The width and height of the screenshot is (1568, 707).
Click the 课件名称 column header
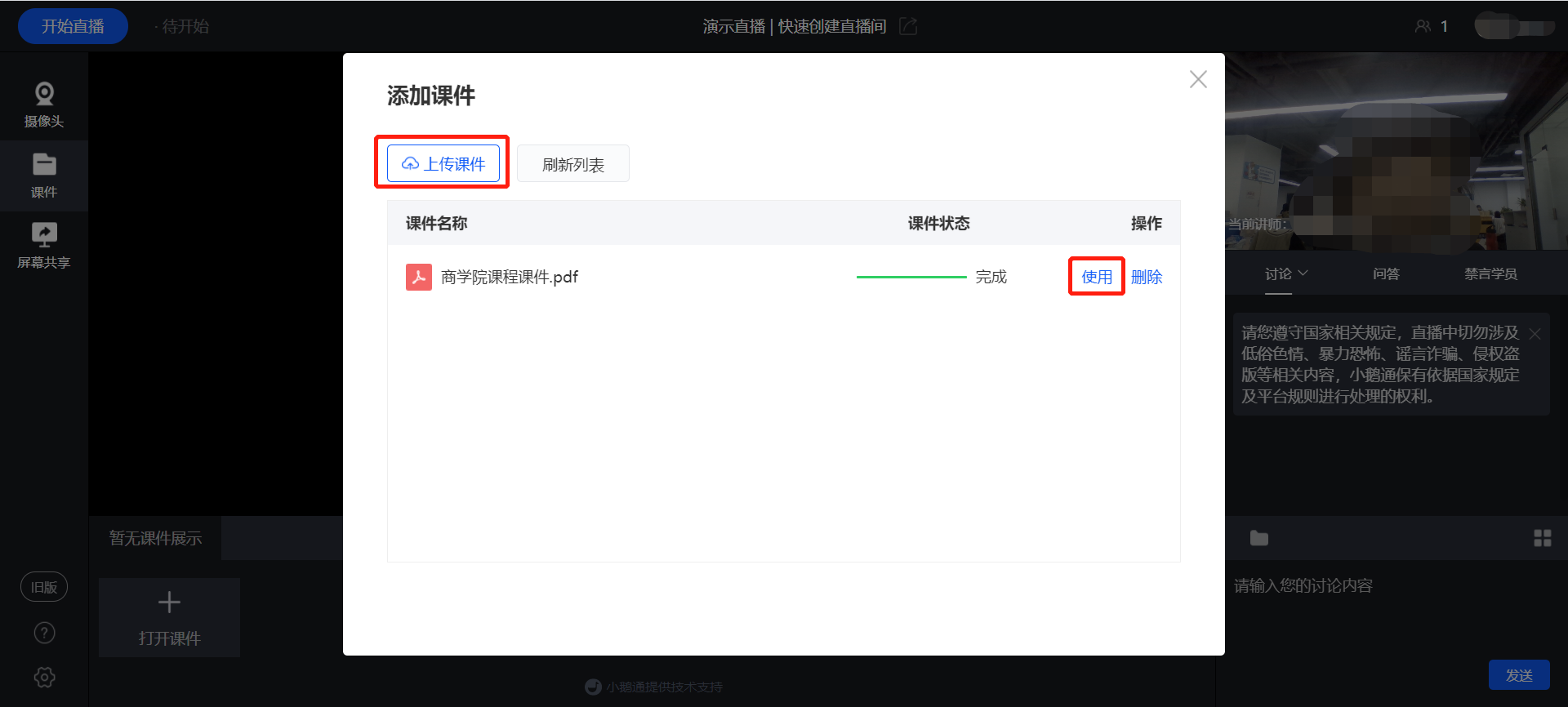(x=437, y=223)
